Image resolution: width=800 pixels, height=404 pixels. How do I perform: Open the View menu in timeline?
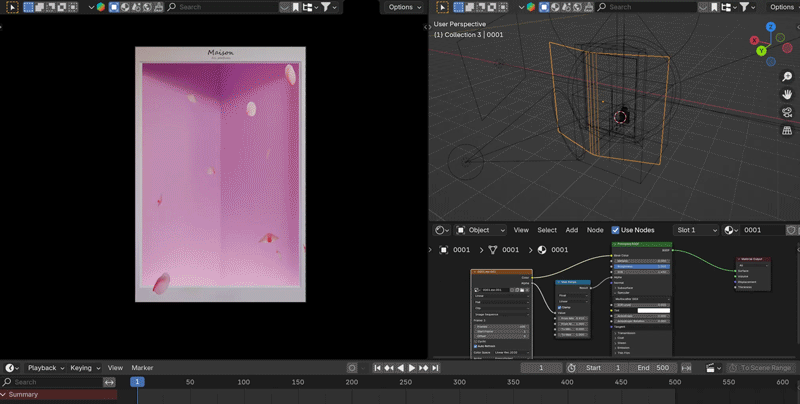(x=115, y=368)
